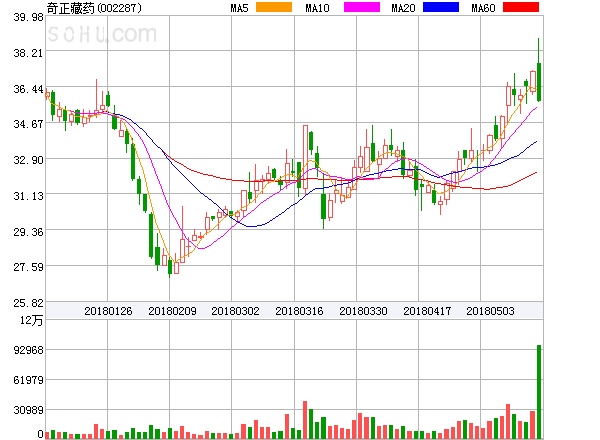
Task: Click the 27.59 price axis label
Action: pyautogui.click(x=28, y=267)
